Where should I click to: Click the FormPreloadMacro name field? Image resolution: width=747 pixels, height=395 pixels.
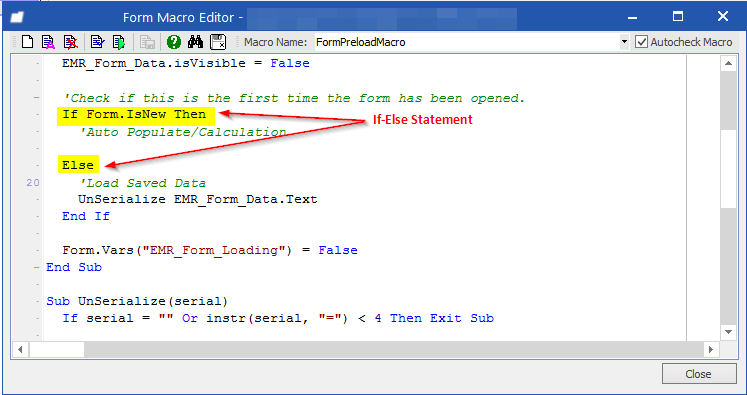coord(466,42)
